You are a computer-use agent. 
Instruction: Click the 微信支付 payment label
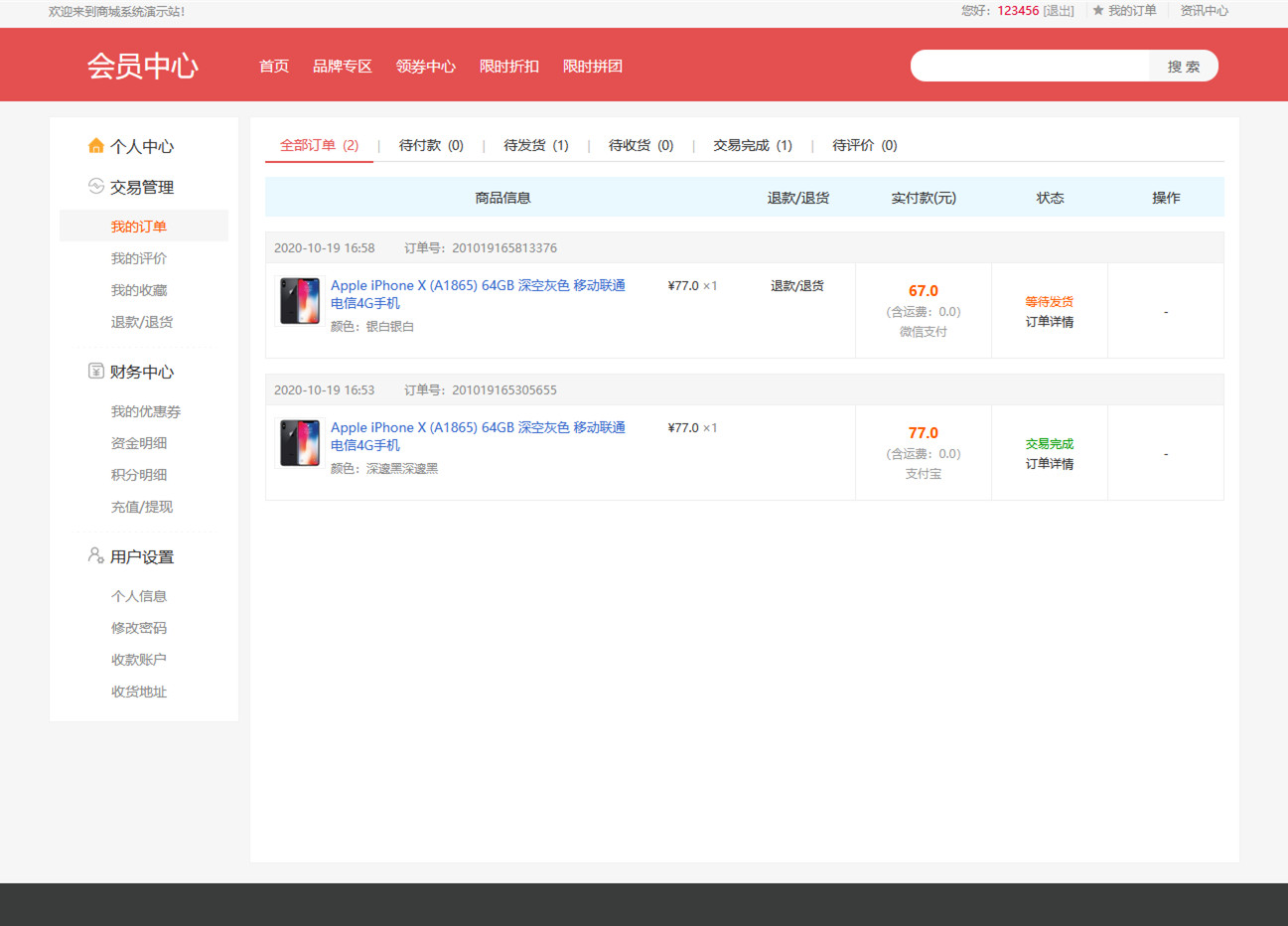(924, 332)
